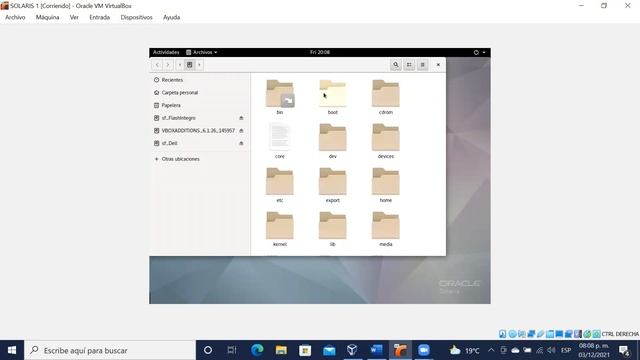Open the weather widget showing 19°C
640x360 pixels.
464,350
